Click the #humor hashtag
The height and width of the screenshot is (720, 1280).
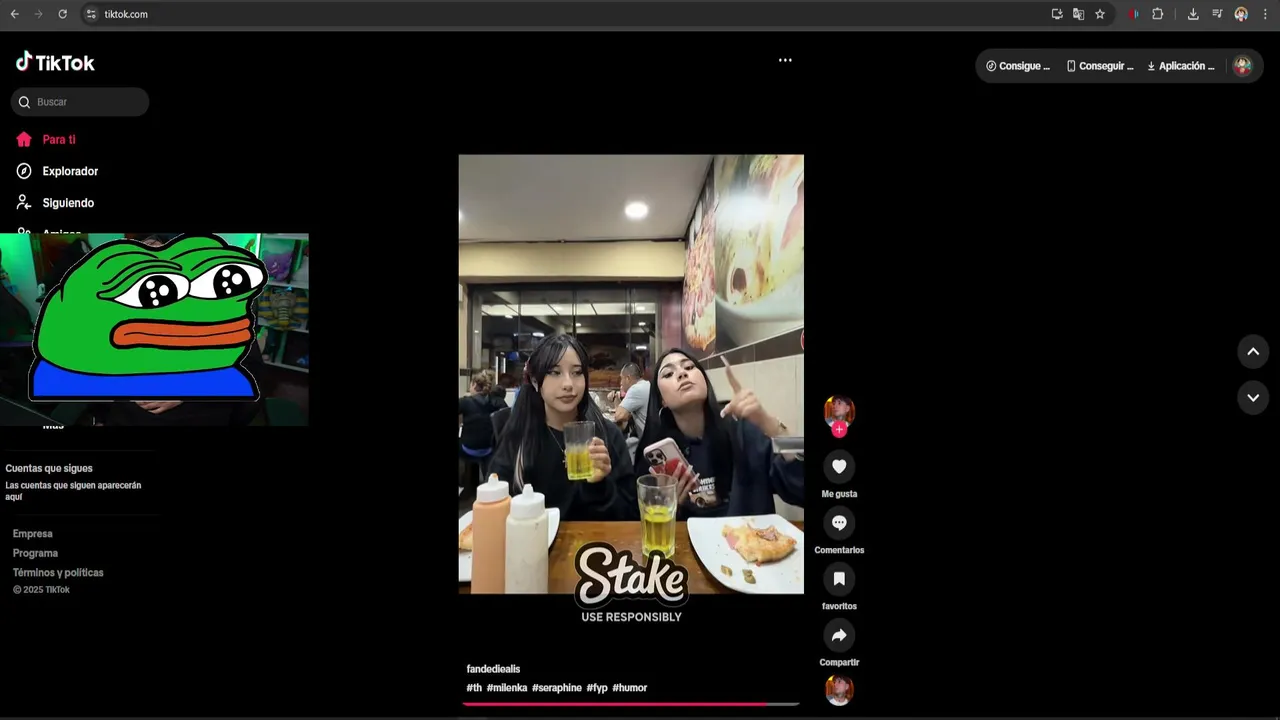click(x=630, y=688)
